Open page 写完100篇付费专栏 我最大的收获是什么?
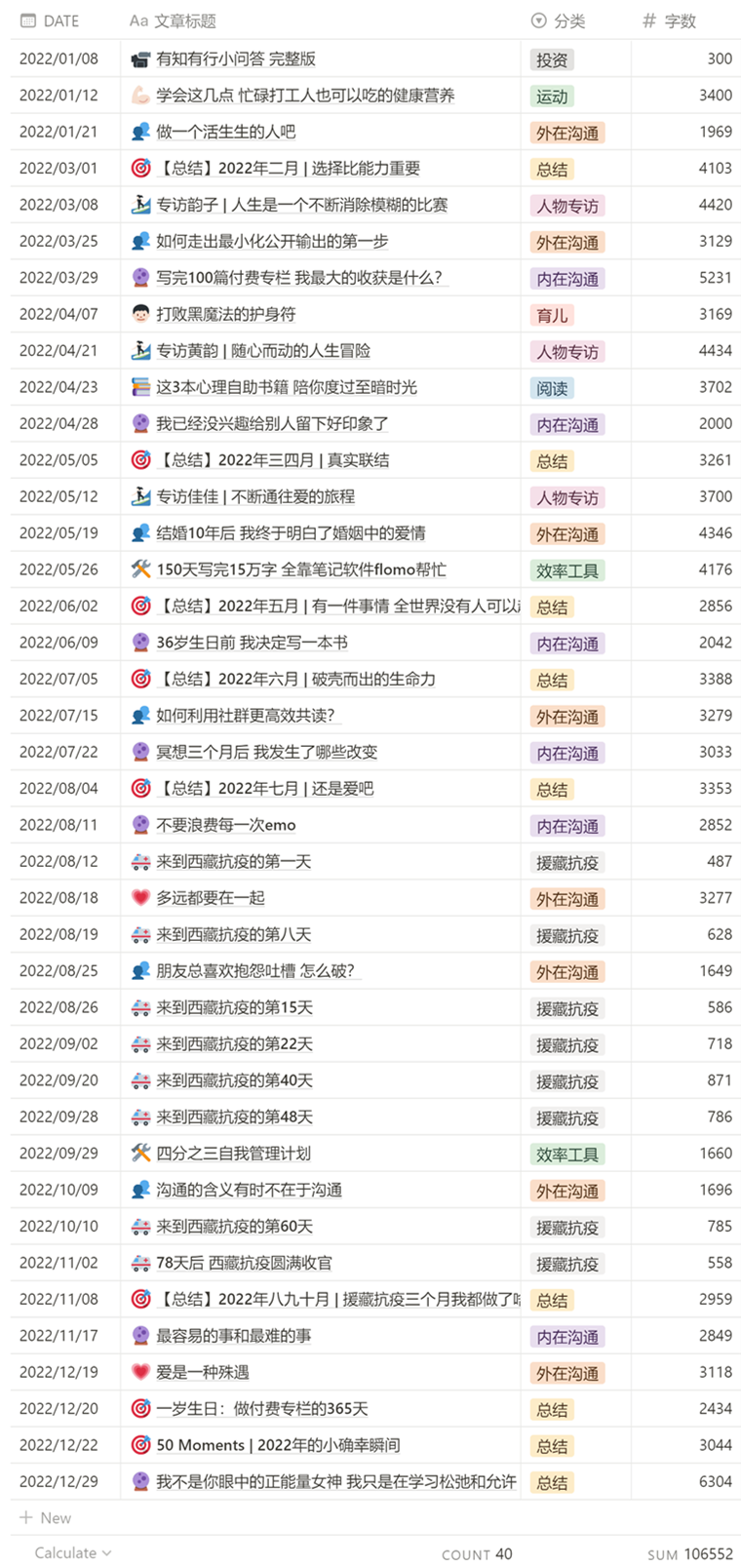741x1568 pixels. pyautogui.click(x=299, y=278)
